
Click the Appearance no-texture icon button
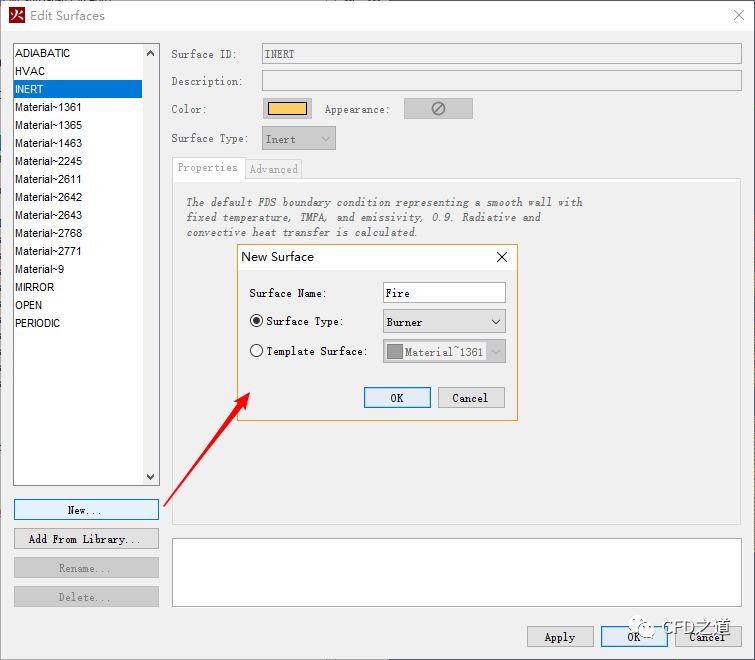[x=438, y=109]
